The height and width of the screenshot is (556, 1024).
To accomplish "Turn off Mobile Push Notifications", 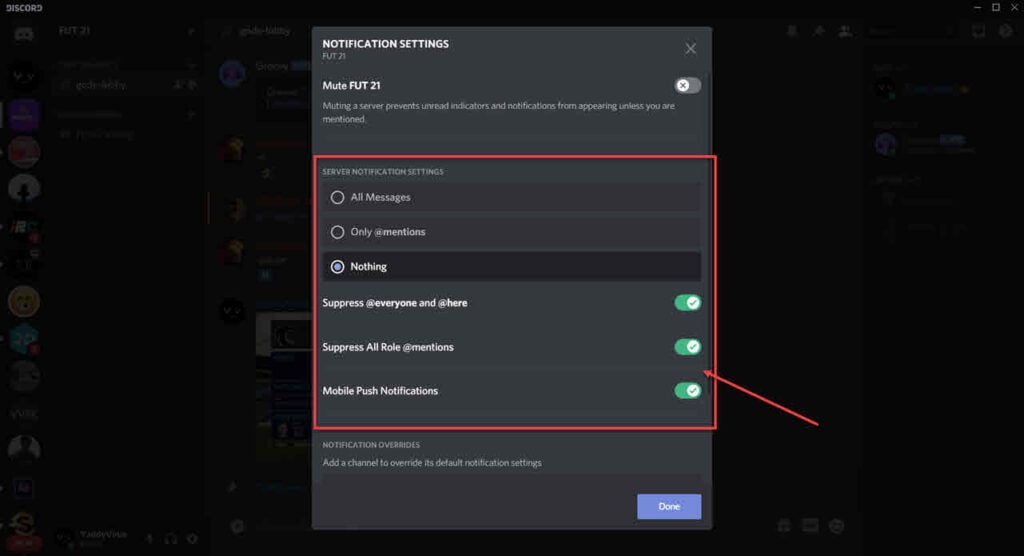I will pos(688,391).
